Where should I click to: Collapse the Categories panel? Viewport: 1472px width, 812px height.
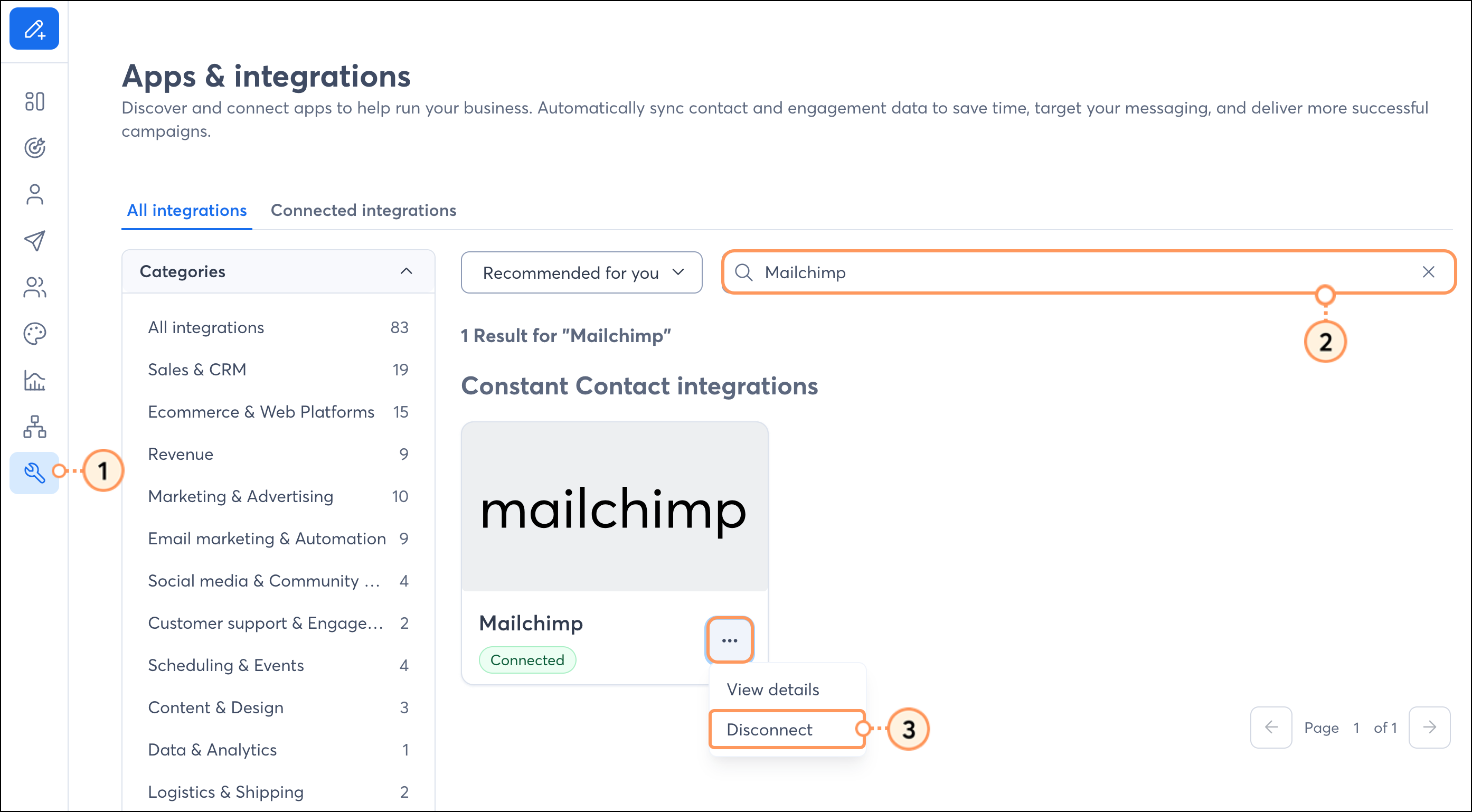point(407,271)
